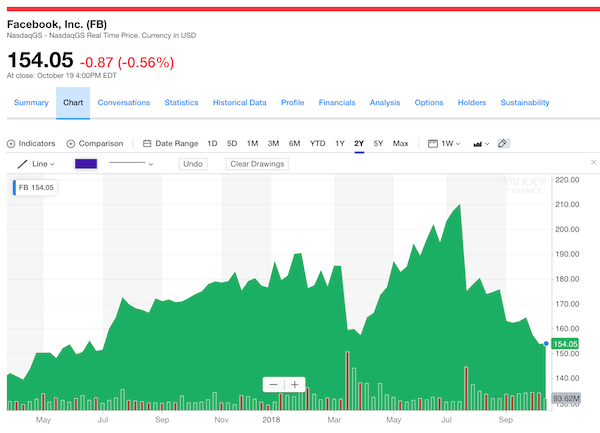Open the Date Range calendar icon
The image size is (600, 433).
click(x=147, y=143)
